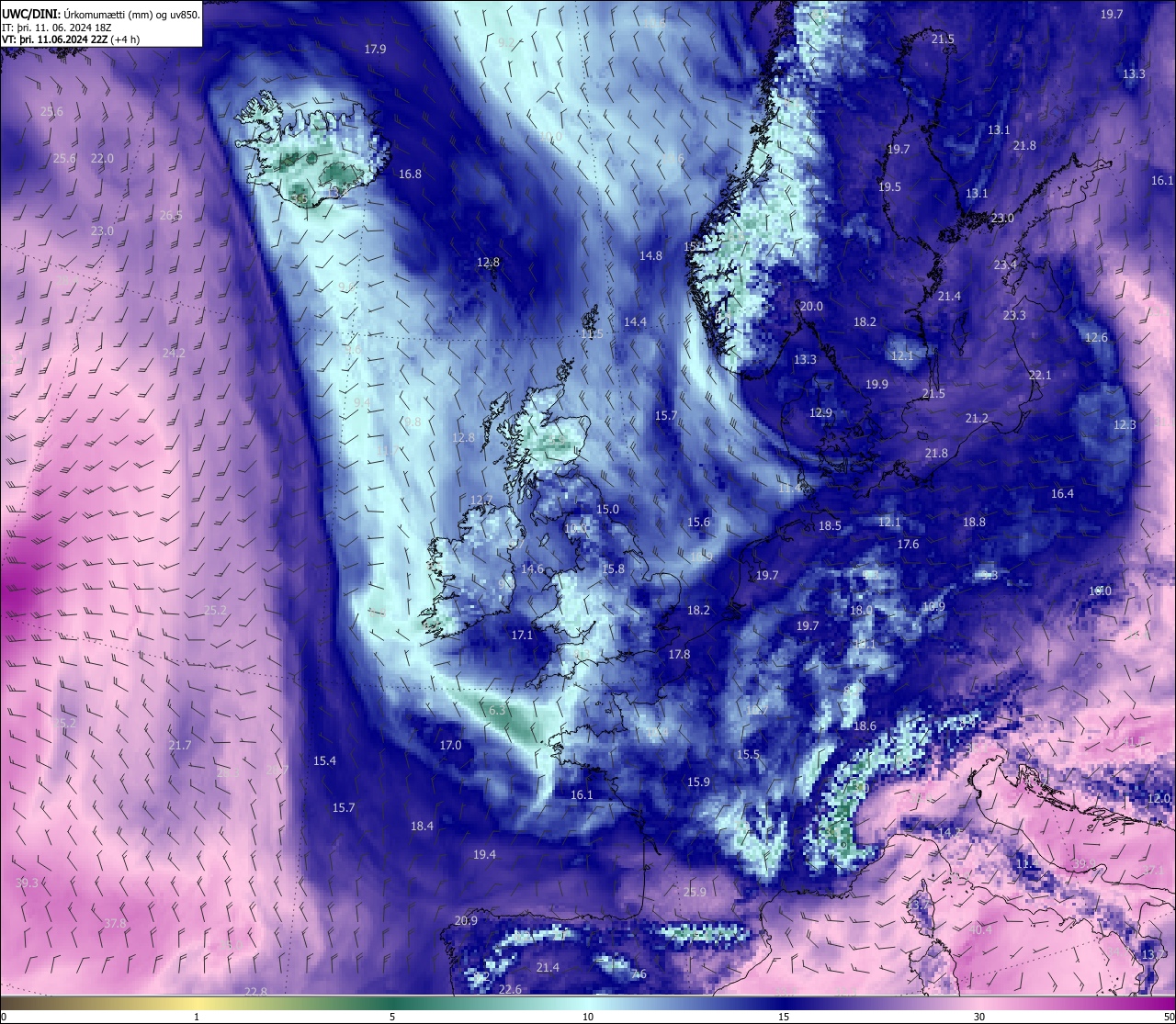
Task: Click the value 22.1 on the map
Action: [1040, 376]
